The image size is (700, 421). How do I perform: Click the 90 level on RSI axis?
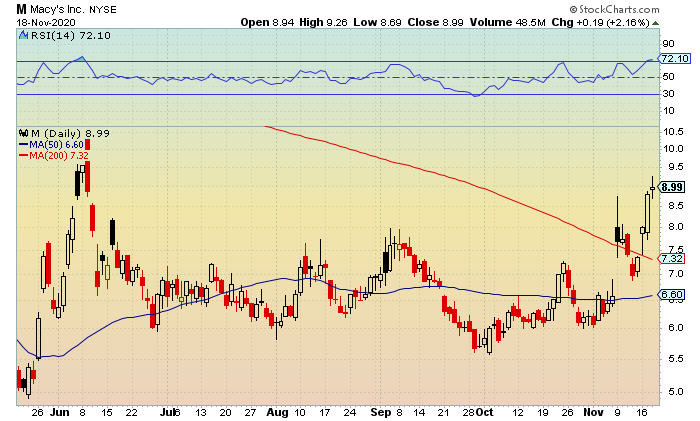(668, 44)
